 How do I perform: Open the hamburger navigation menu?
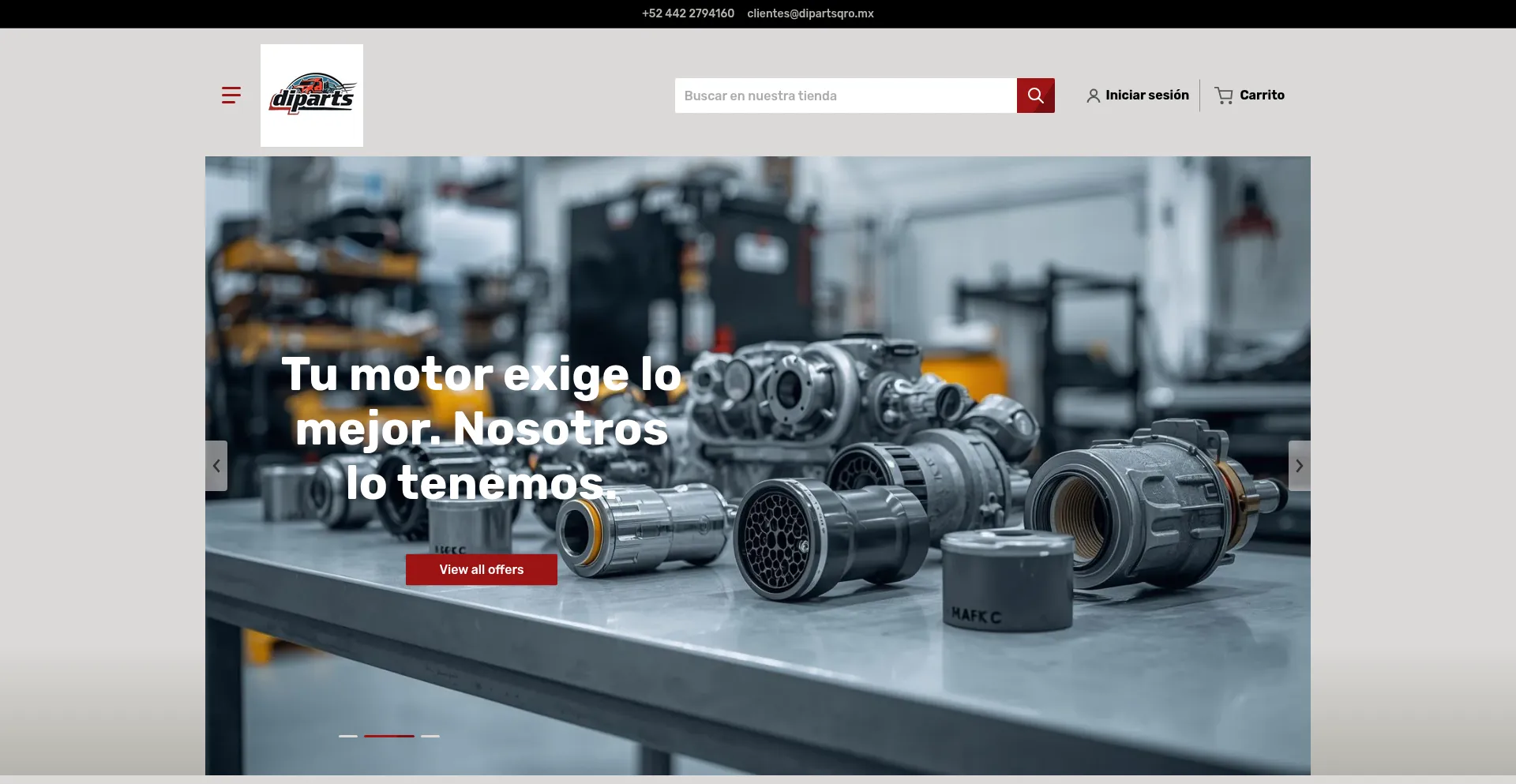click(231, 96)
